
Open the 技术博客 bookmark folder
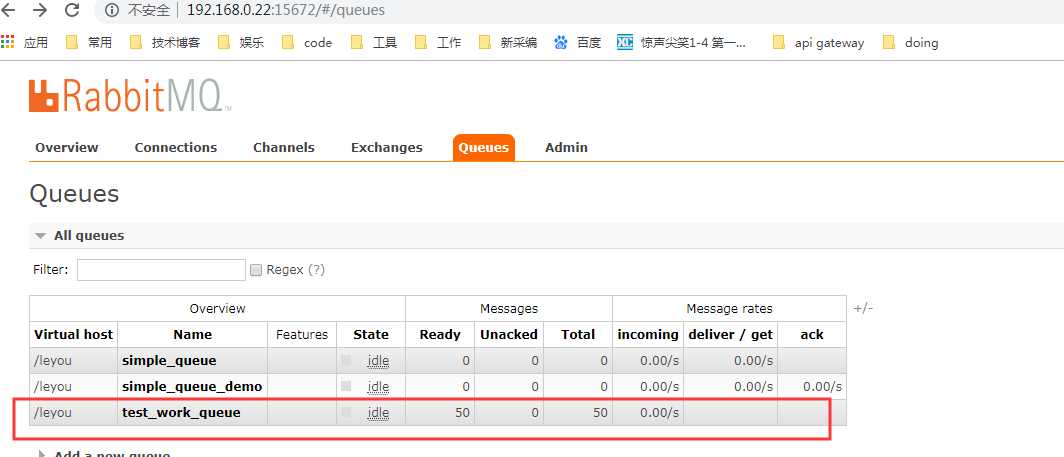pos(165,43)
